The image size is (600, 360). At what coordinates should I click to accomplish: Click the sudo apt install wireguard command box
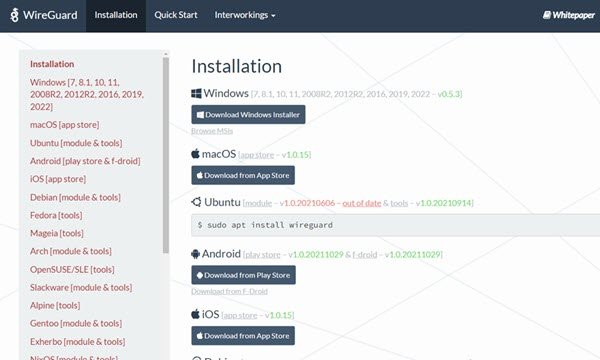396,225
